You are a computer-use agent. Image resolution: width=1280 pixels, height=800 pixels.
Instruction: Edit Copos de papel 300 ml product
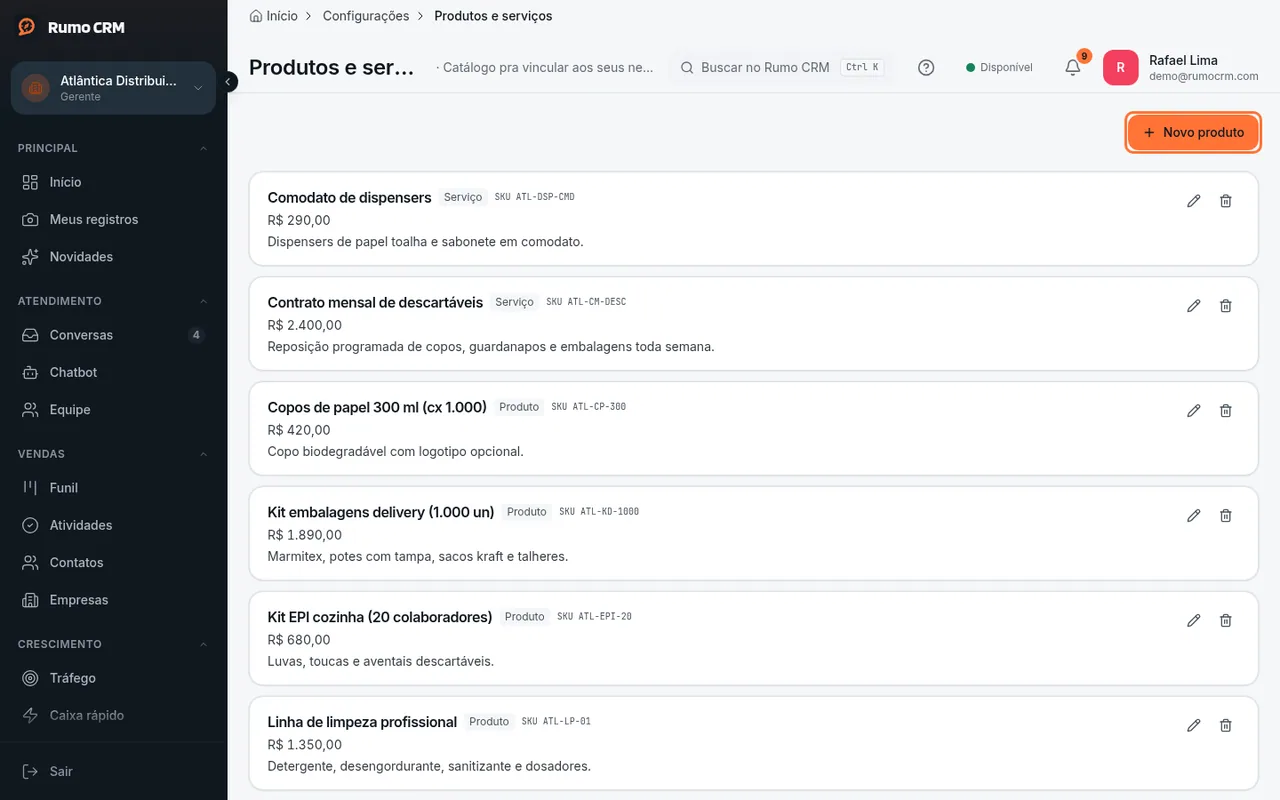[x=1193, y=411]
